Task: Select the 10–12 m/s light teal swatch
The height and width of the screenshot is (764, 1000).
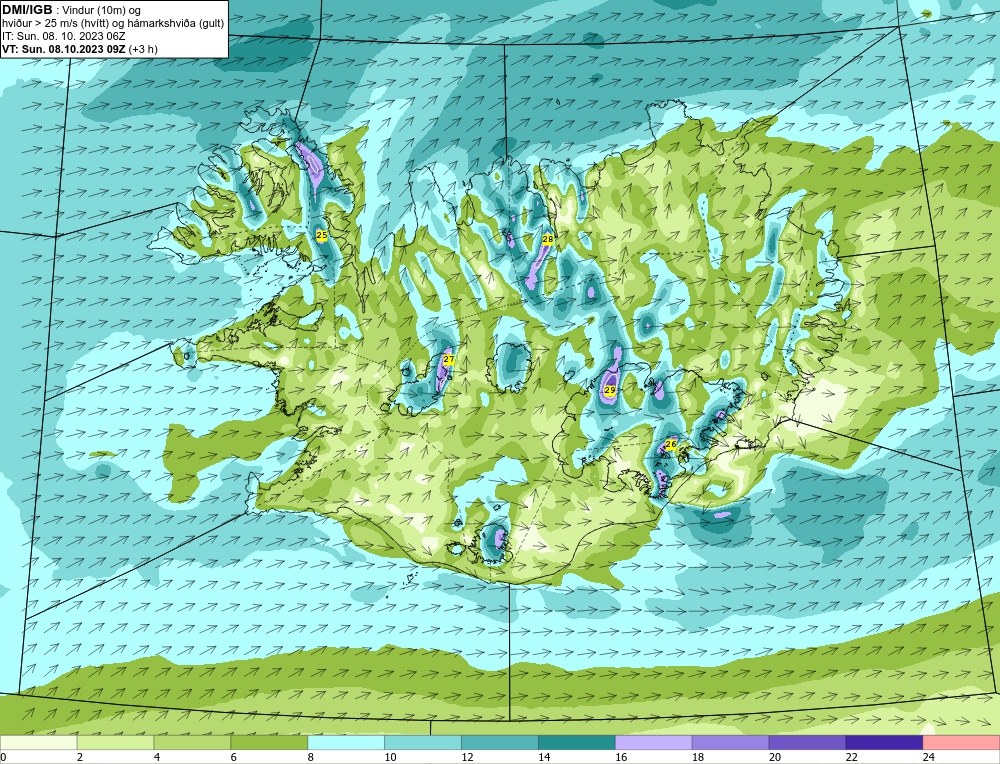Action: (x=423, y=743)
